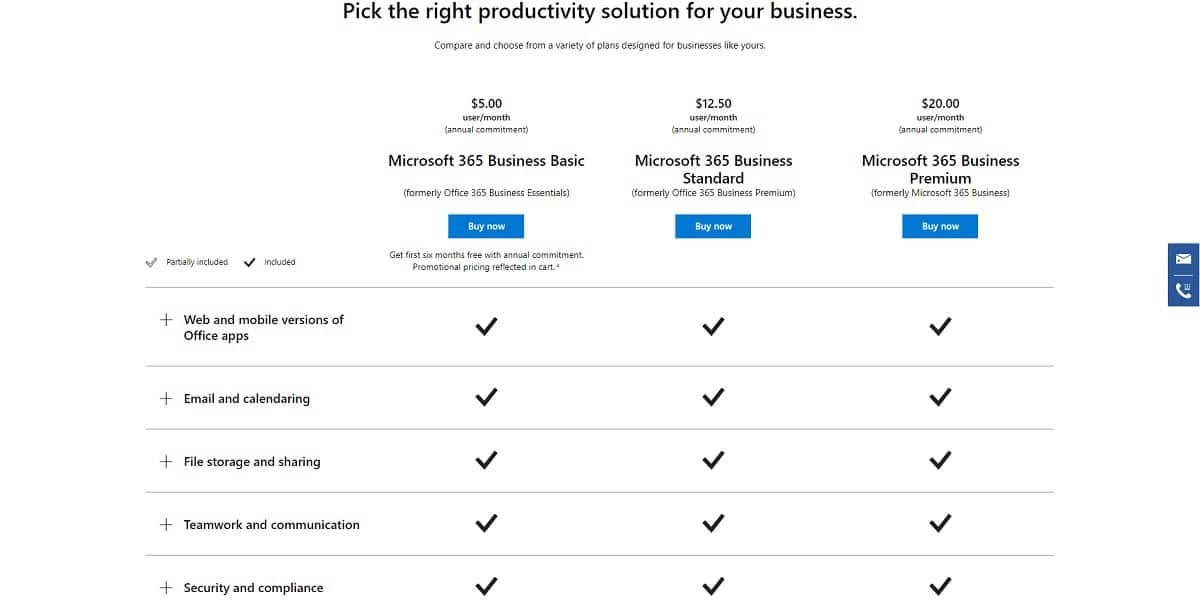The height and width of the screenshot is (611, 1200).
Task: Click Business Basic checkmark for Web and mobile apps
Action: point(486,326)
